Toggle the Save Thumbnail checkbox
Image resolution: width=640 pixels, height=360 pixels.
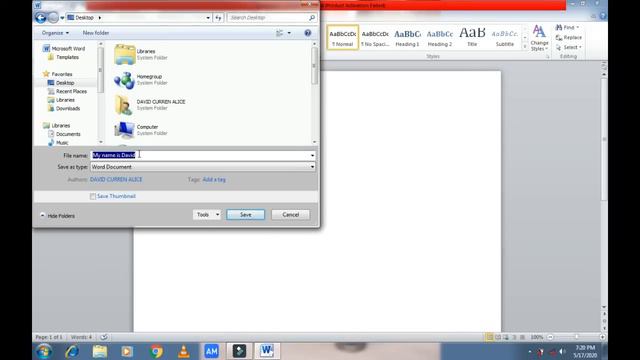(x=93, y=196)
